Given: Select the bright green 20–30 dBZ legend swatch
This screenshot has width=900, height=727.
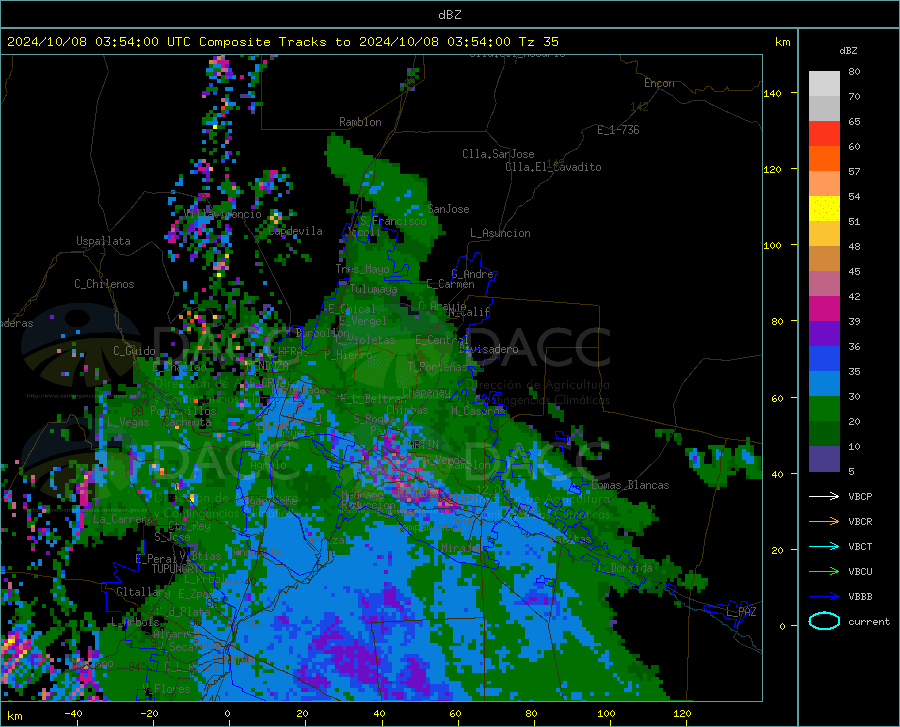Looking at the screenshot, I should click(x=824, y=409).
